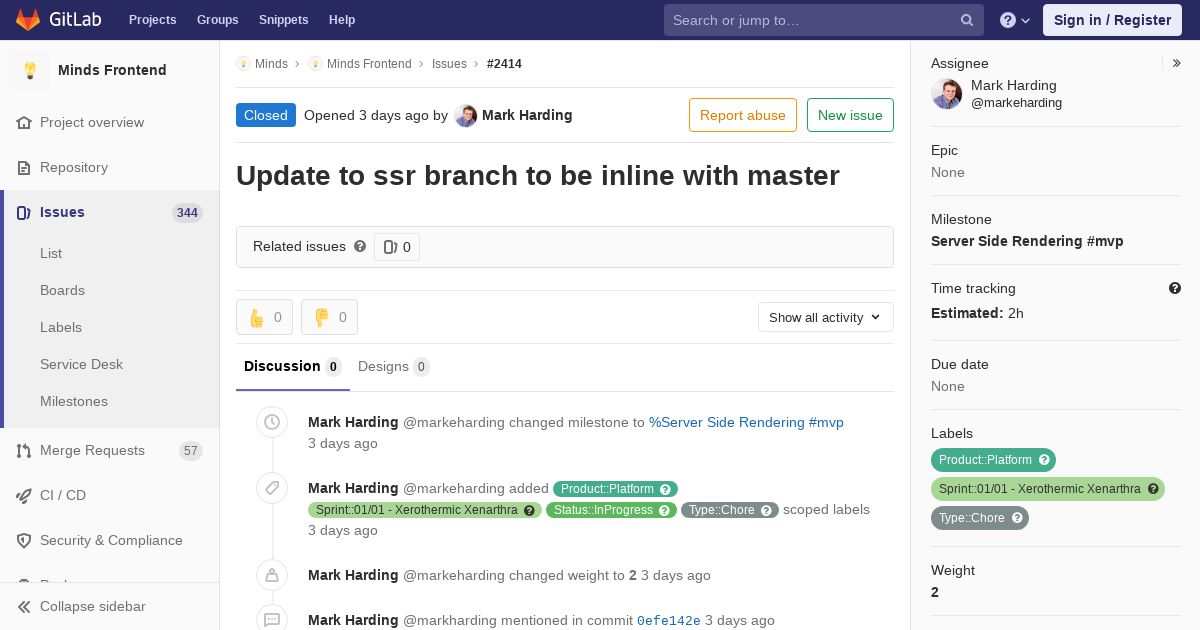Click the Sign in / Register button

click(x=1112, y=20)
